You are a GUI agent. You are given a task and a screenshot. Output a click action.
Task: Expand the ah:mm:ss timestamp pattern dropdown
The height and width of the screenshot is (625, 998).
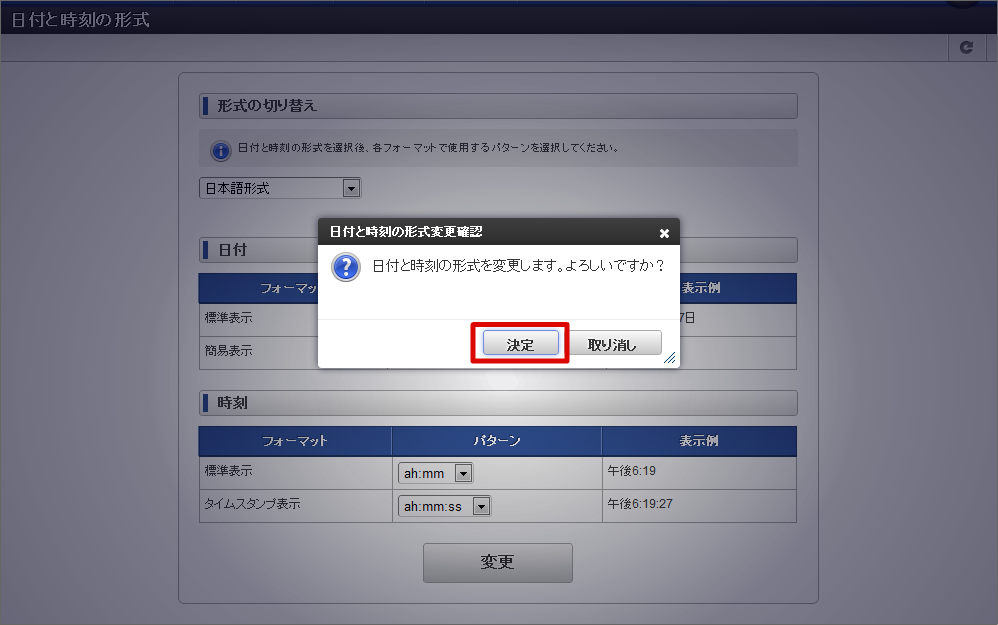(x=444, y=506)
